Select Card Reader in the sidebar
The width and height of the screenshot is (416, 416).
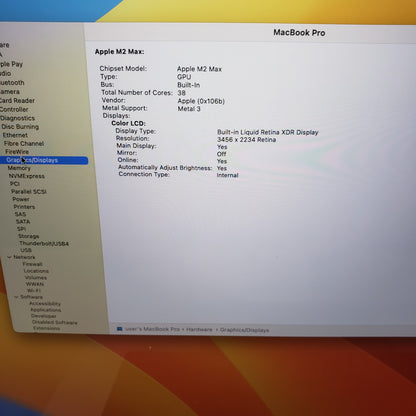click(17, 100)
